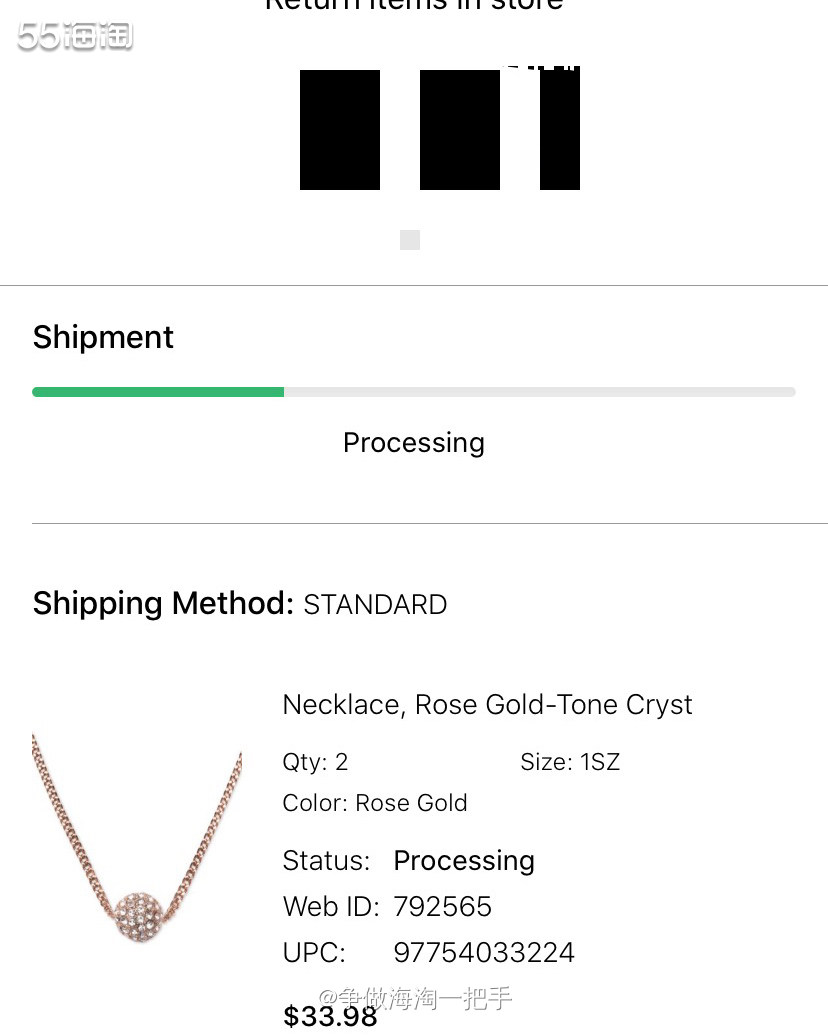Tap the STANDARD shipping method value
The height and width of the screenshot is (1035, 828).
coord(375,605)
